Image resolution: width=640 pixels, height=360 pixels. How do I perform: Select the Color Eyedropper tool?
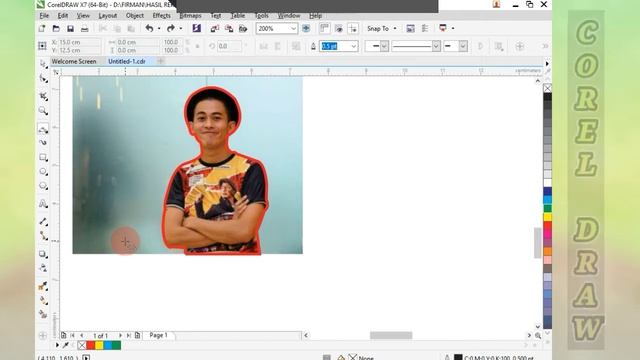point(43,286)
